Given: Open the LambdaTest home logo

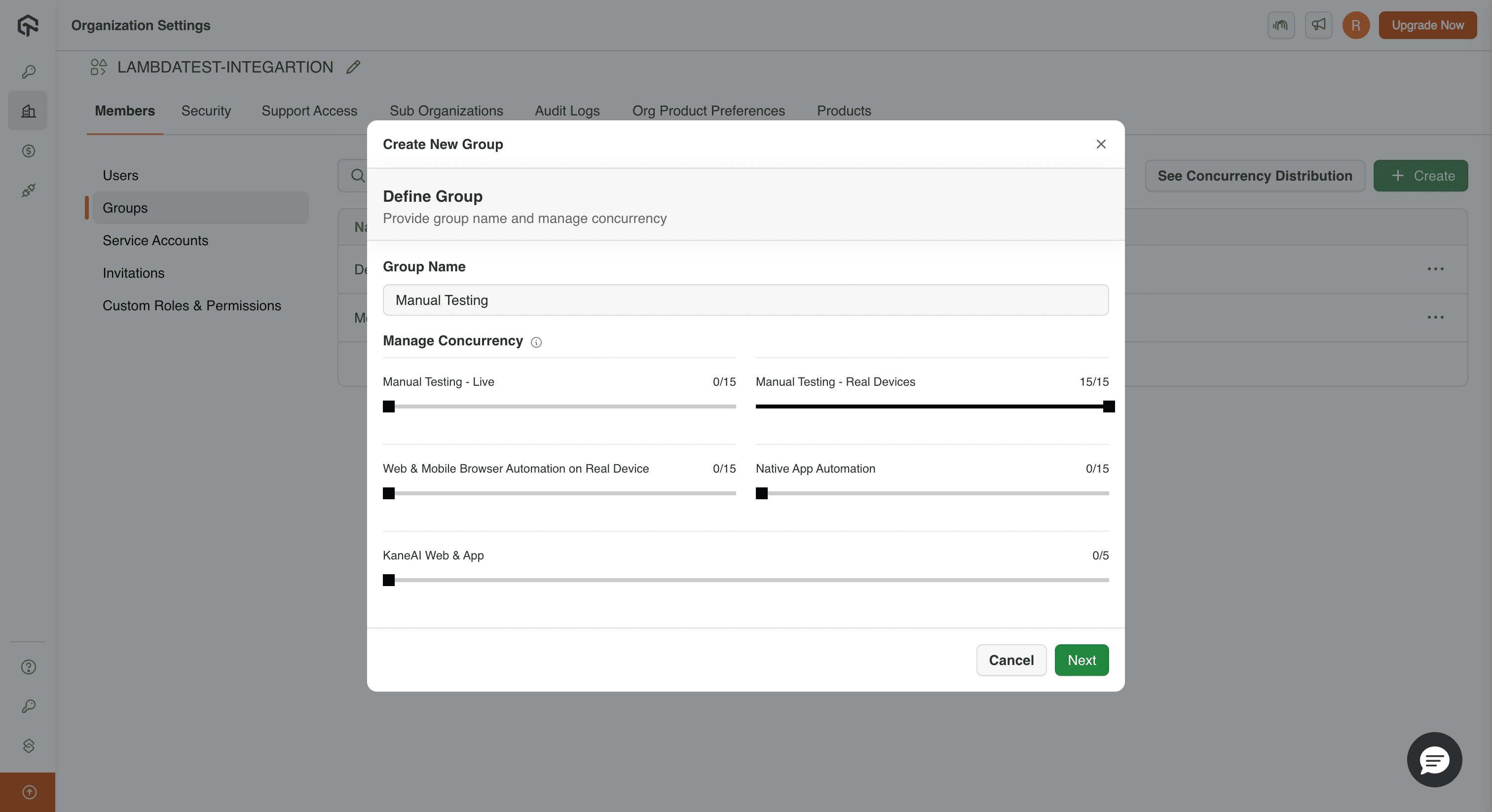Looking at the screenshot, I should point(28,26).
